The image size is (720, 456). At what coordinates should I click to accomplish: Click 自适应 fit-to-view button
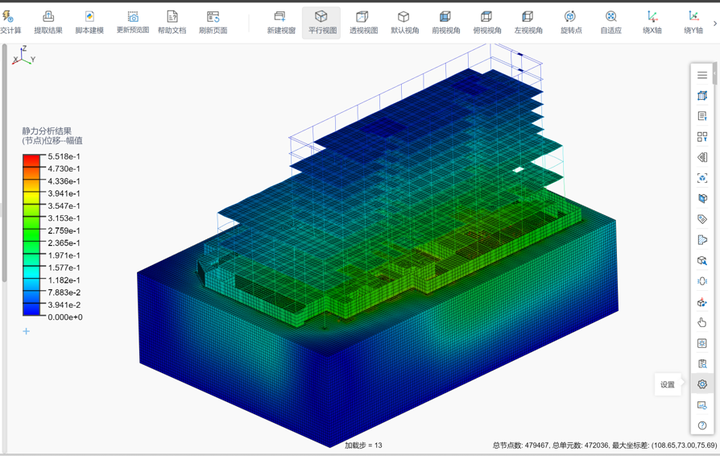(610, 21)
